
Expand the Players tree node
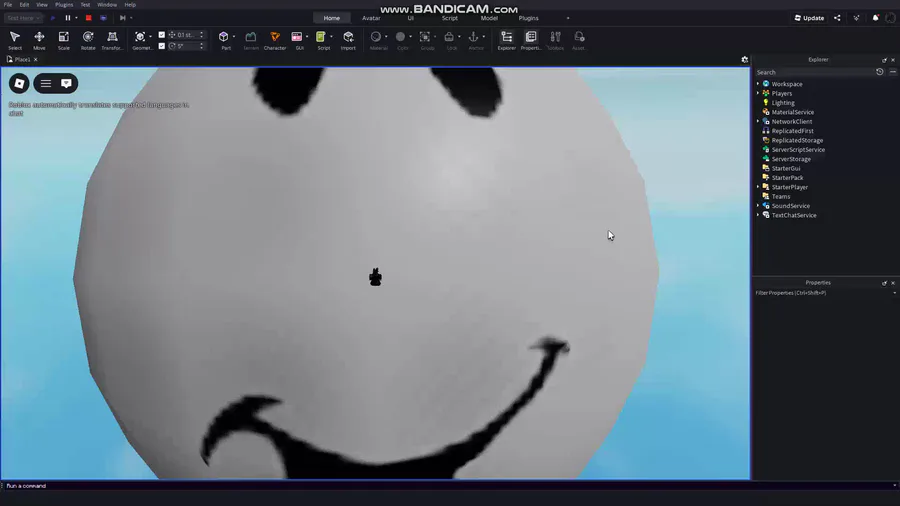click(758, 93)
